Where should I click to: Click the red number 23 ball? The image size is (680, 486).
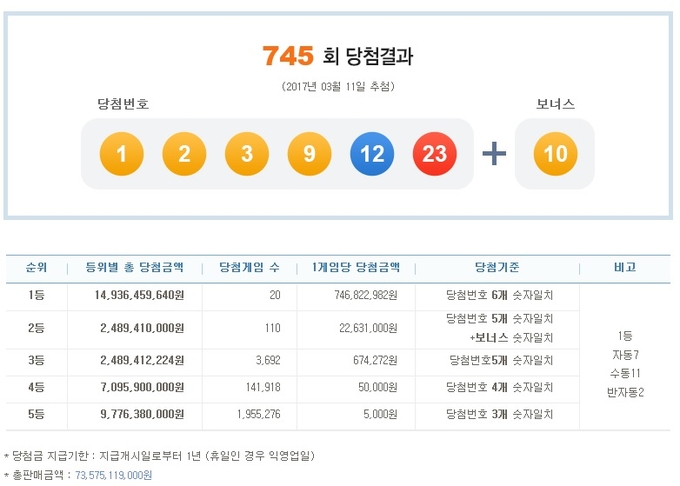pyautogui.click(x=433, y=154)
